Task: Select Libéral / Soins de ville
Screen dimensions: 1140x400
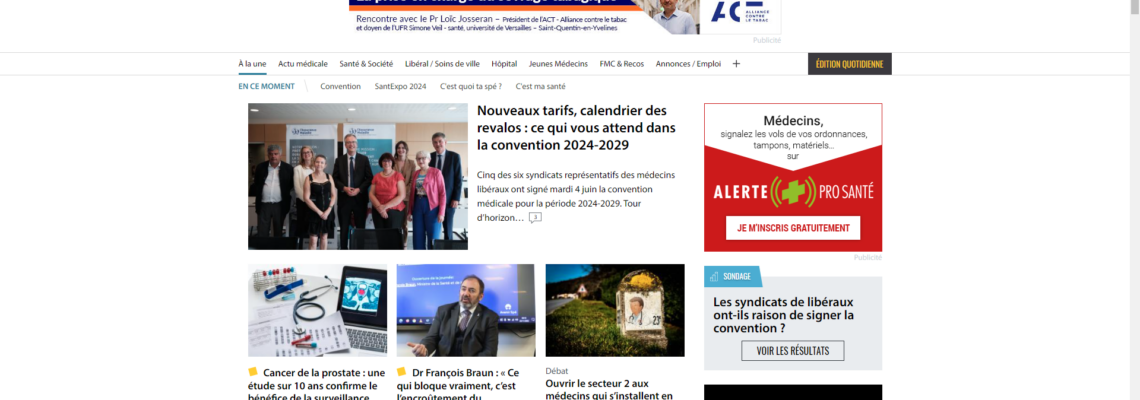Action: pos(442,64)
